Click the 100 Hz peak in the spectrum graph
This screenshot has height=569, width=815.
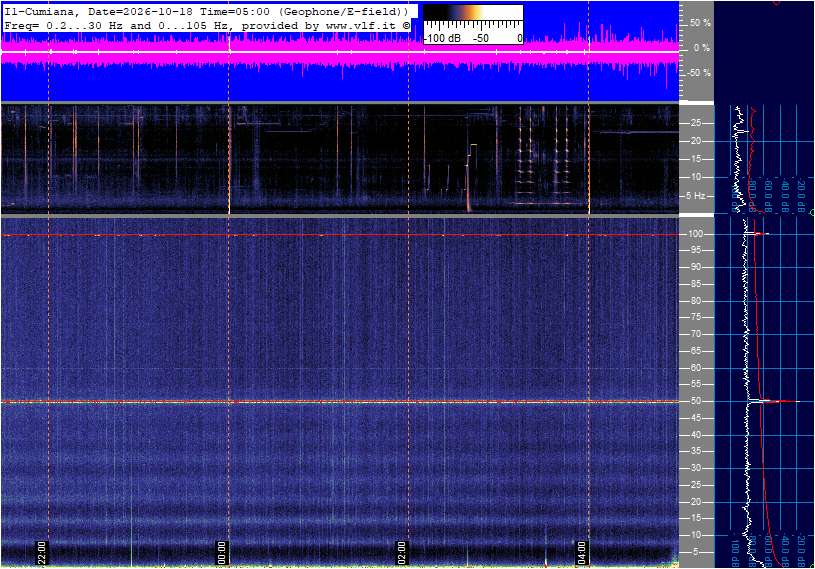pos(758,234)
